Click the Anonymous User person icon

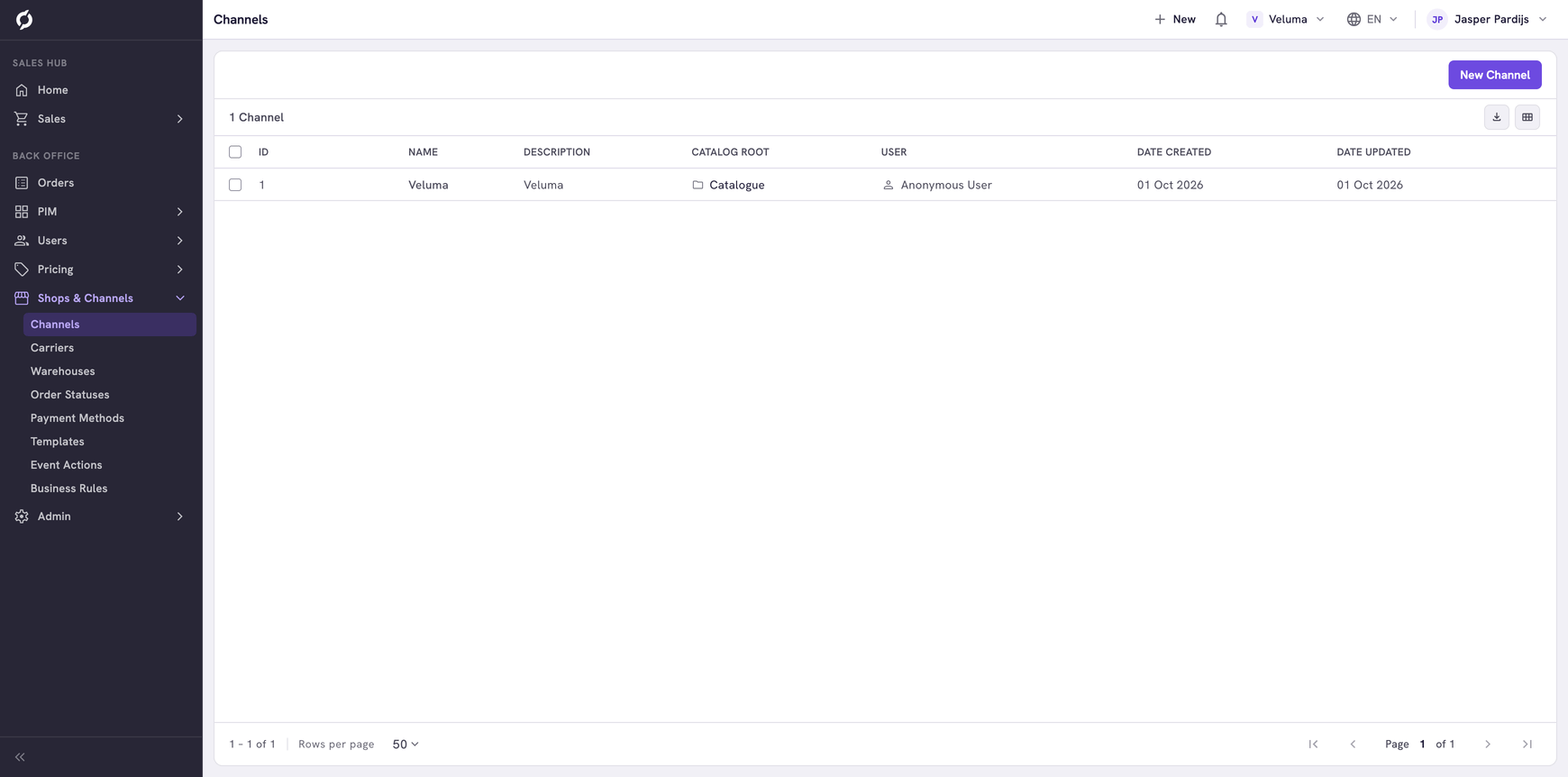[888, 185]
